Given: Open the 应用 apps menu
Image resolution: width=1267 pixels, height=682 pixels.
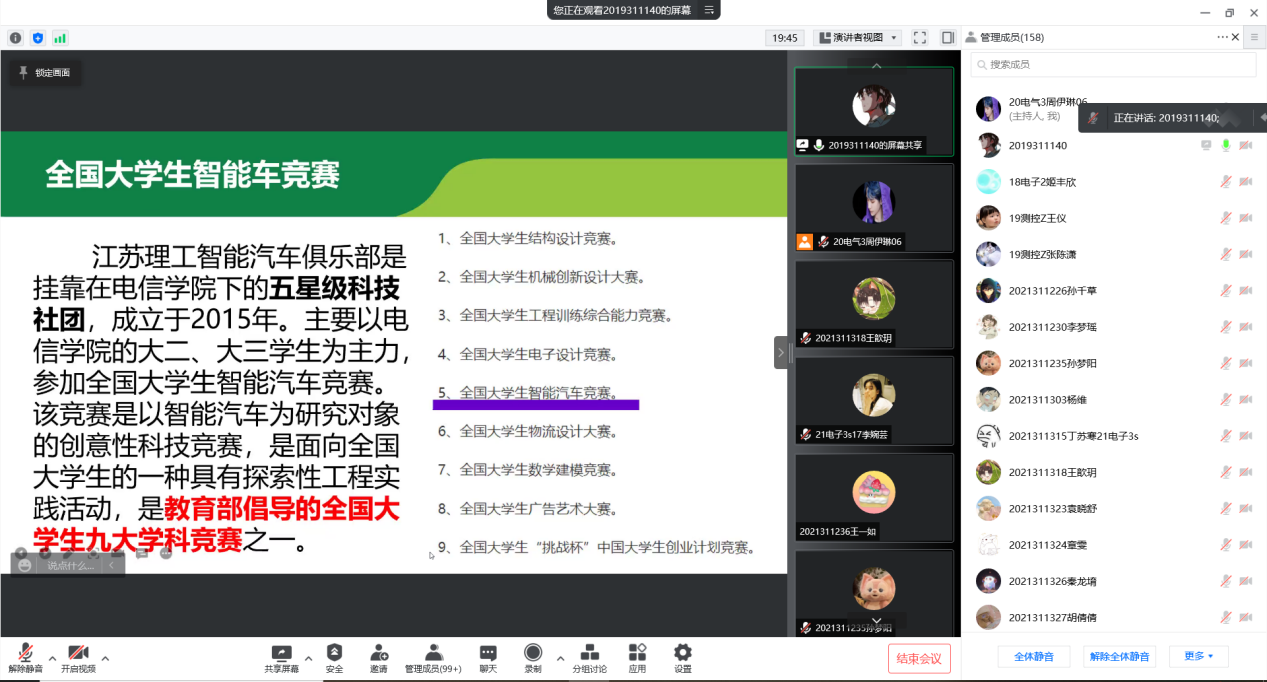Looking at the screenshot, I should 637,658.
